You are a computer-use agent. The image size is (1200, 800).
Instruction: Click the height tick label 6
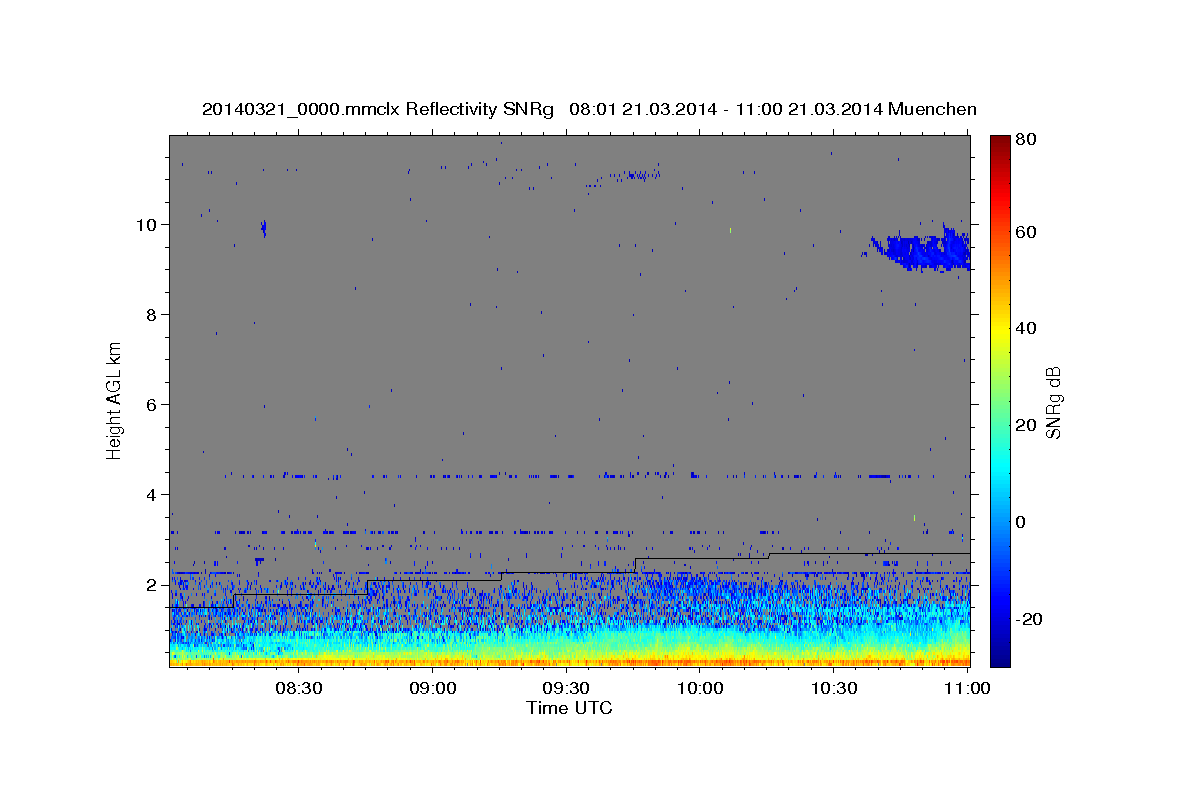153,404
